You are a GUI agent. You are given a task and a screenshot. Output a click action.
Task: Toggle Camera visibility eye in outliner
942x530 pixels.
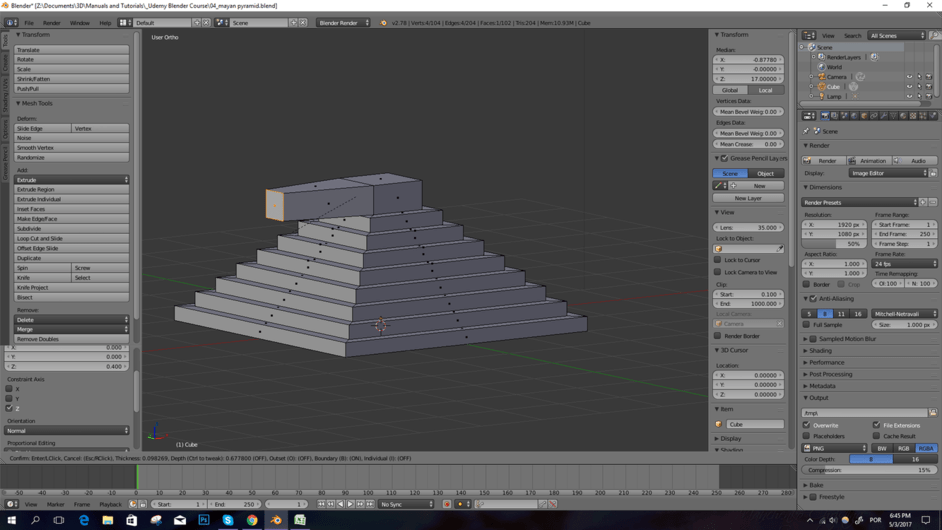[x=909, y=77]
